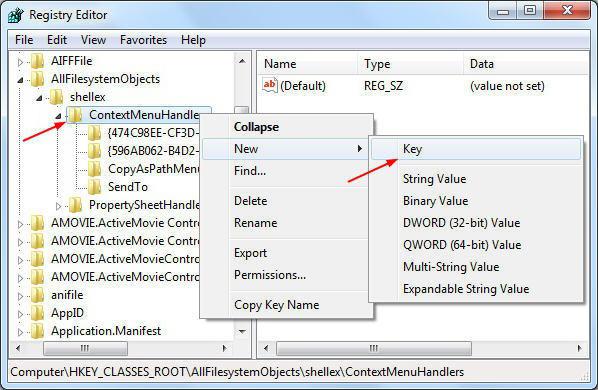Choose Export in the context menu
Screen dimensions: 598x390
(287, 253)
